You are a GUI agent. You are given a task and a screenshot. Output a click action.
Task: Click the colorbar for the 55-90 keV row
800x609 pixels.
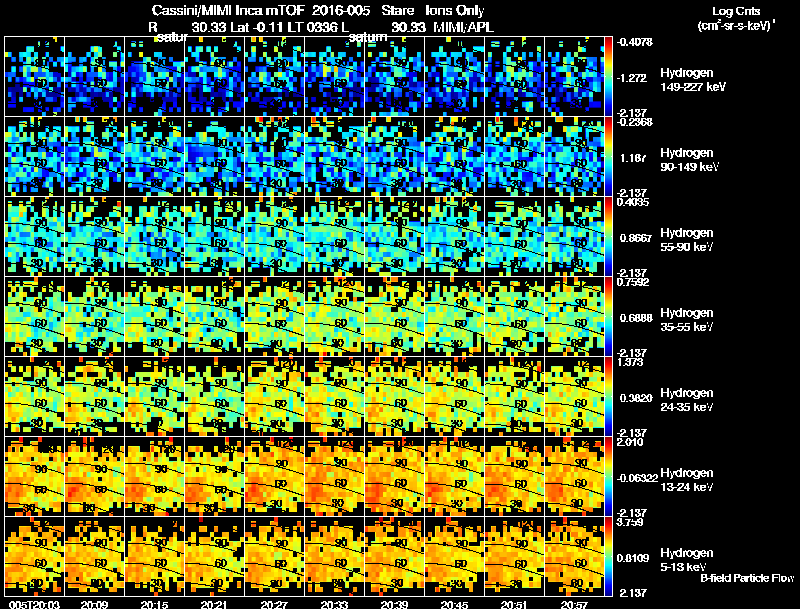click(x=608, y=237)
